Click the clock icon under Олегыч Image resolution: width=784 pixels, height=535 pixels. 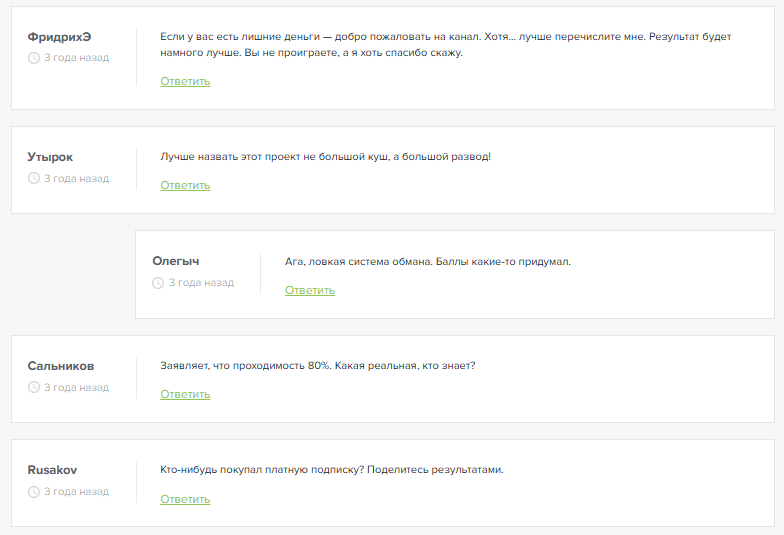[158, 283]
